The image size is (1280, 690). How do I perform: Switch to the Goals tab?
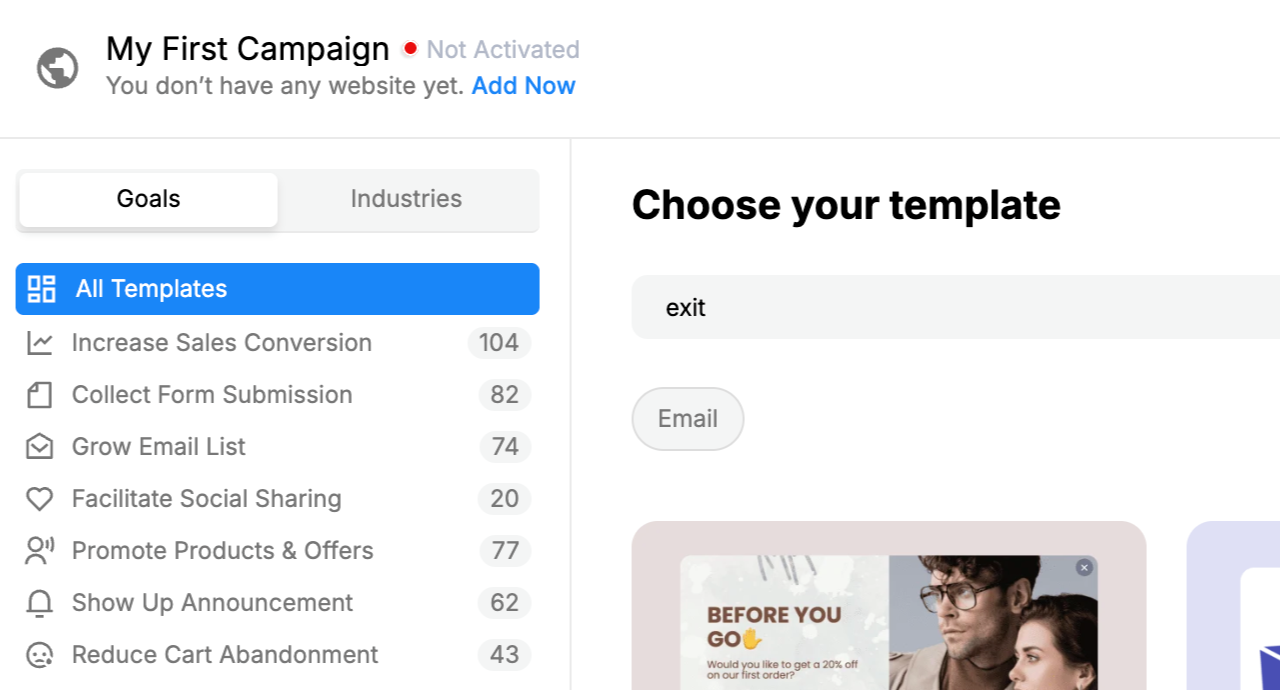148,199
